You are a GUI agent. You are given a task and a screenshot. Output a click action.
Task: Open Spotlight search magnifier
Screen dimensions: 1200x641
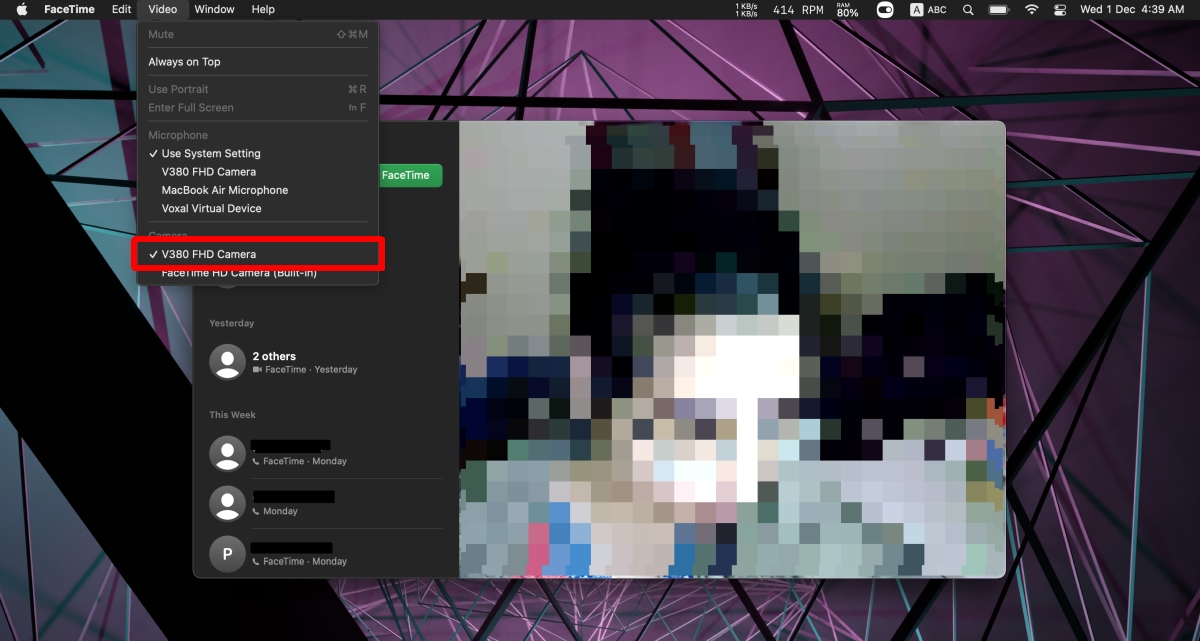[968, 10]
